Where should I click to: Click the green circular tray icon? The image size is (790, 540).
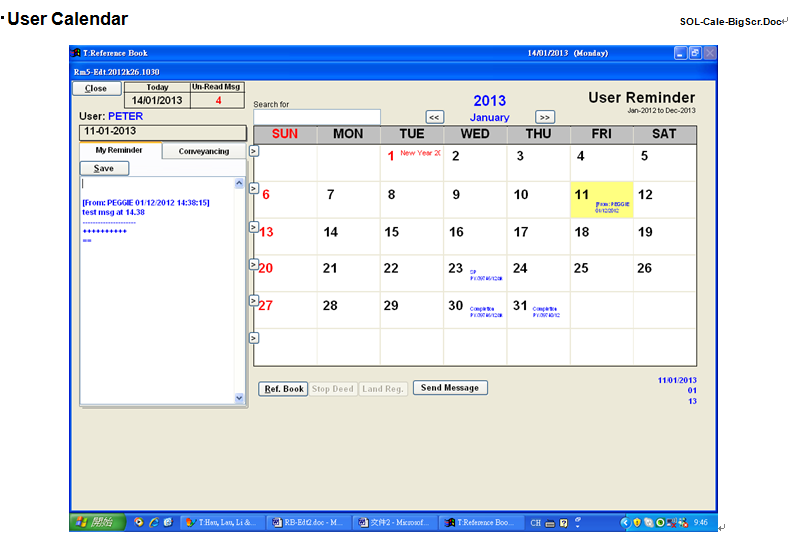coord(660,523)
